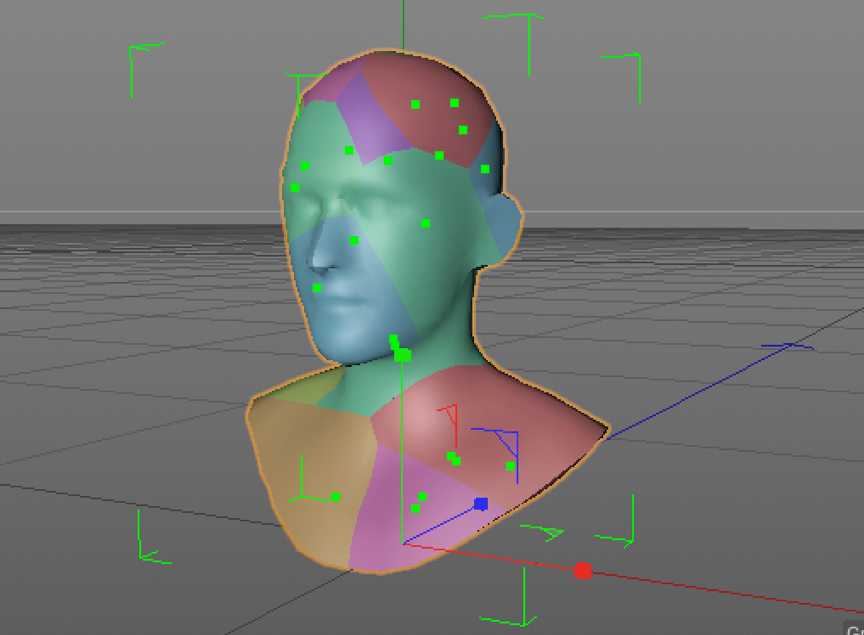Pick the green point next to the mouth
Viewport: 864px width, 635px height.
pyautogui.click(x=317, y=288)
